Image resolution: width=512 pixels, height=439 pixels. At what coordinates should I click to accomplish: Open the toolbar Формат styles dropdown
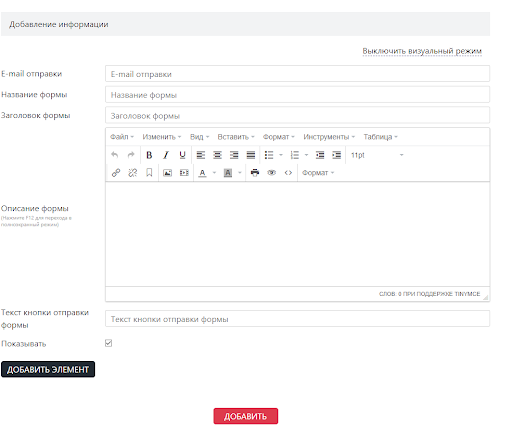pos(318,173)
